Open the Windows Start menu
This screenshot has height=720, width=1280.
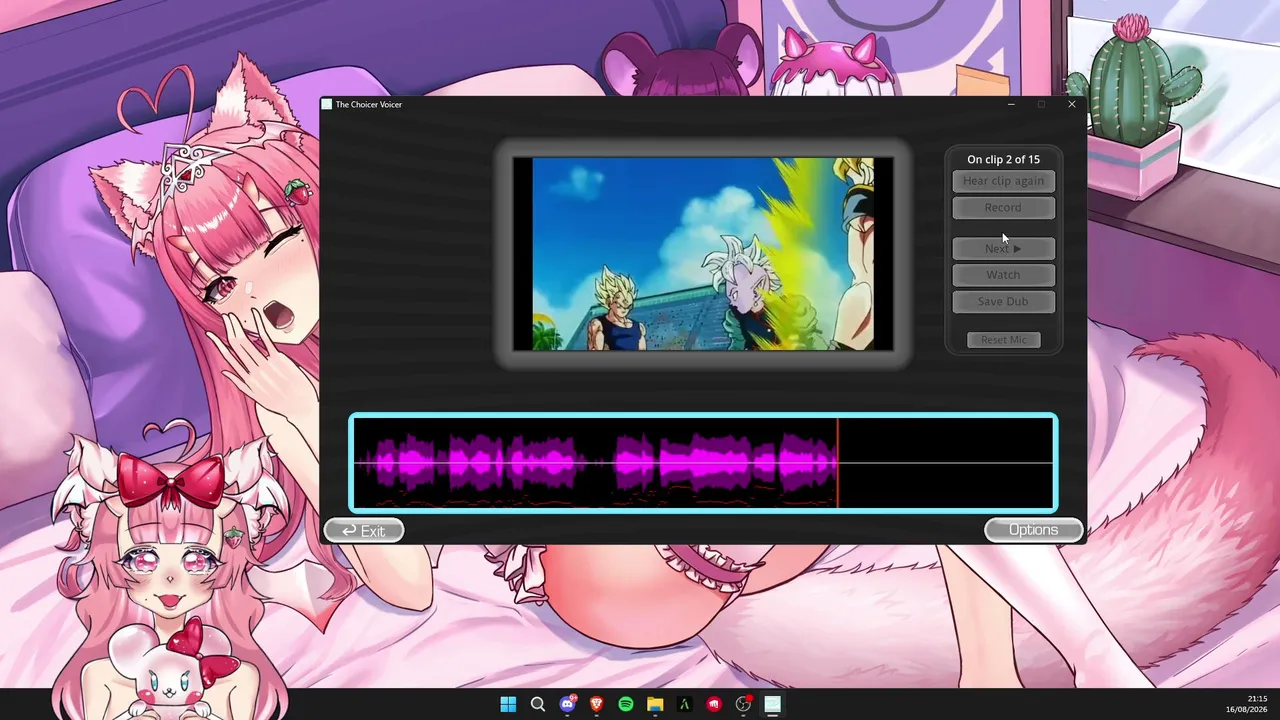click(x=508, y=704)
